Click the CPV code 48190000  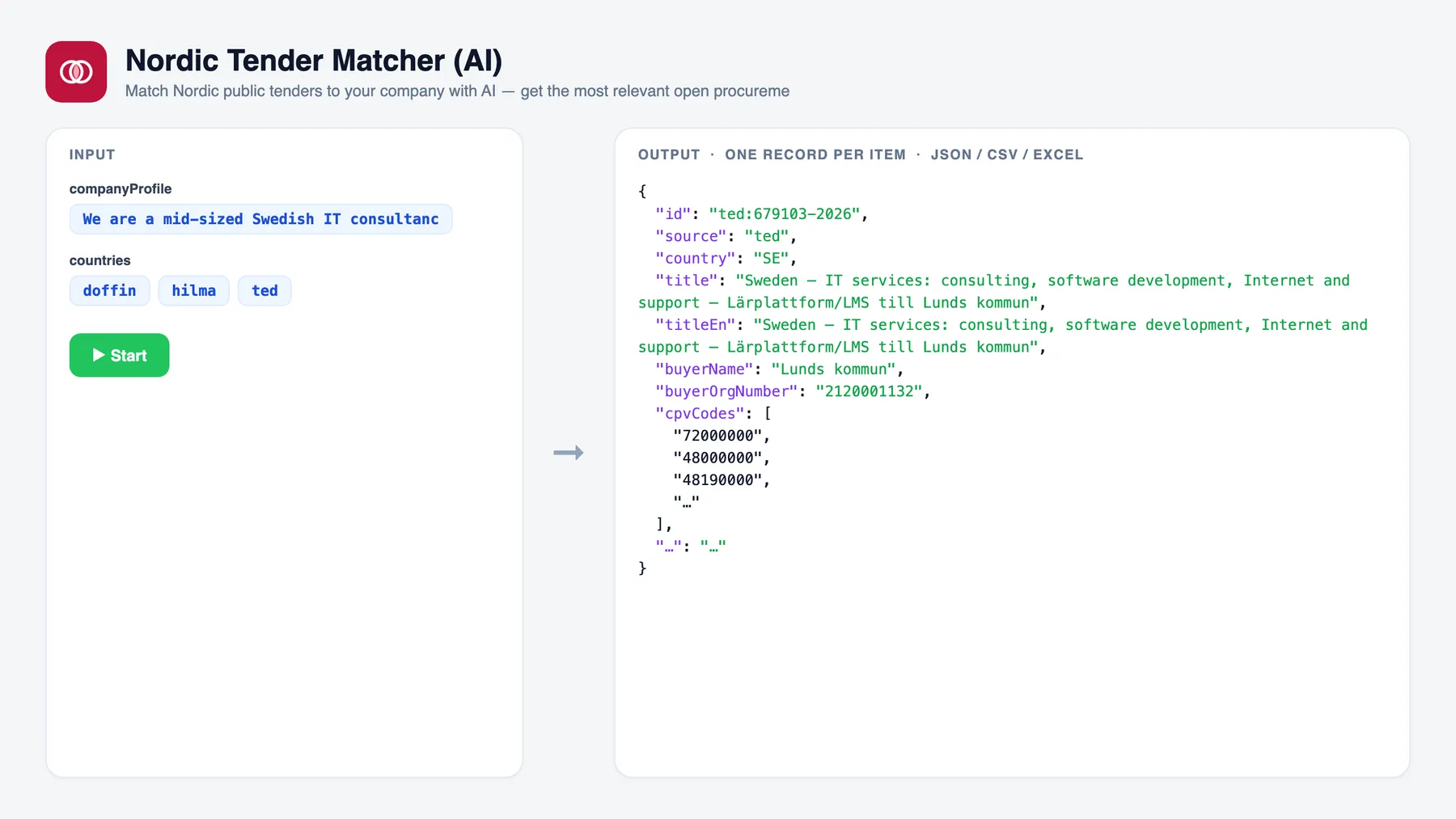717,480
